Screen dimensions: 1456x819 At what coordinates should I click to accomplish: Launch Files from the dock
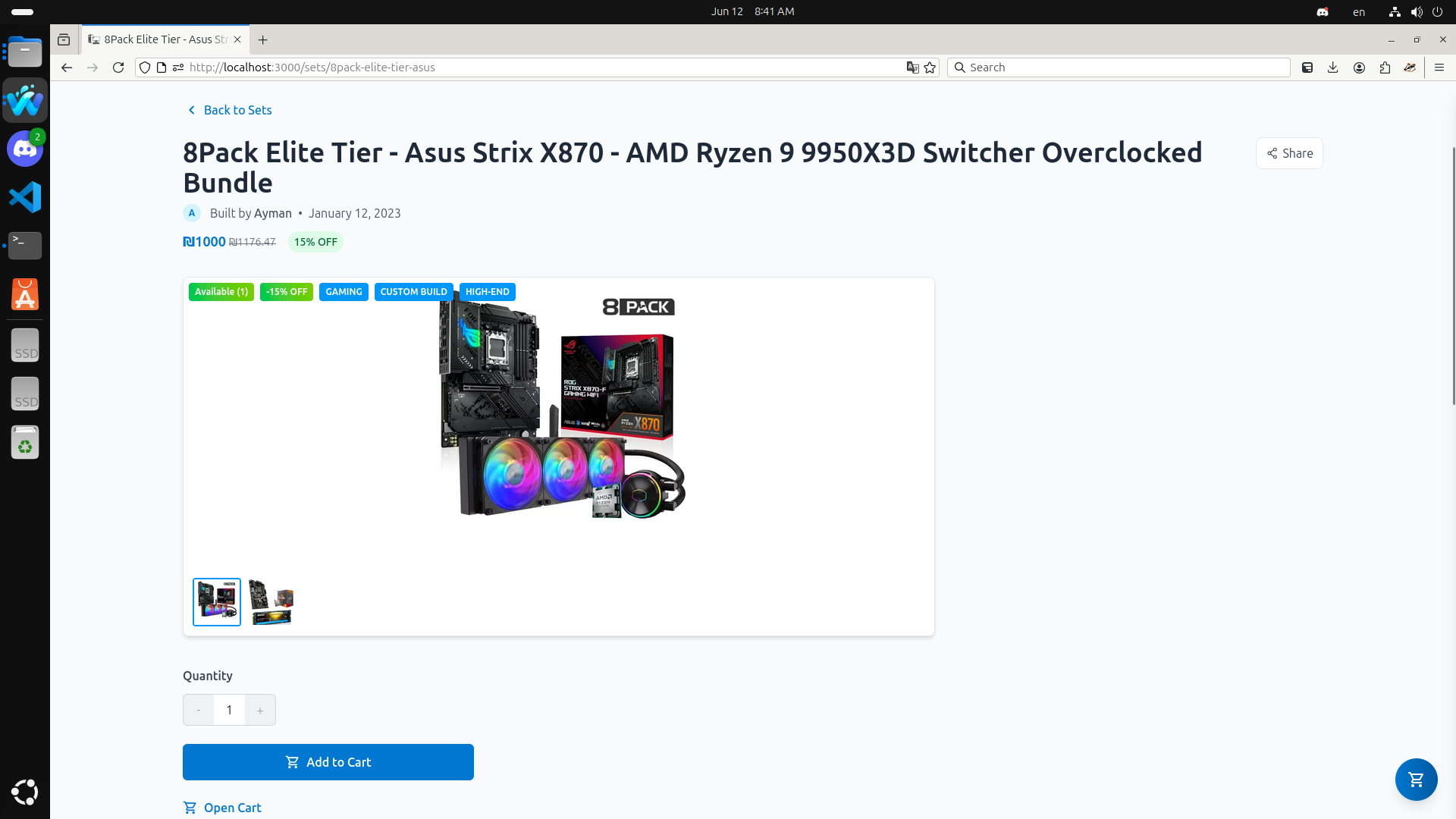click(x=25, y=52)
